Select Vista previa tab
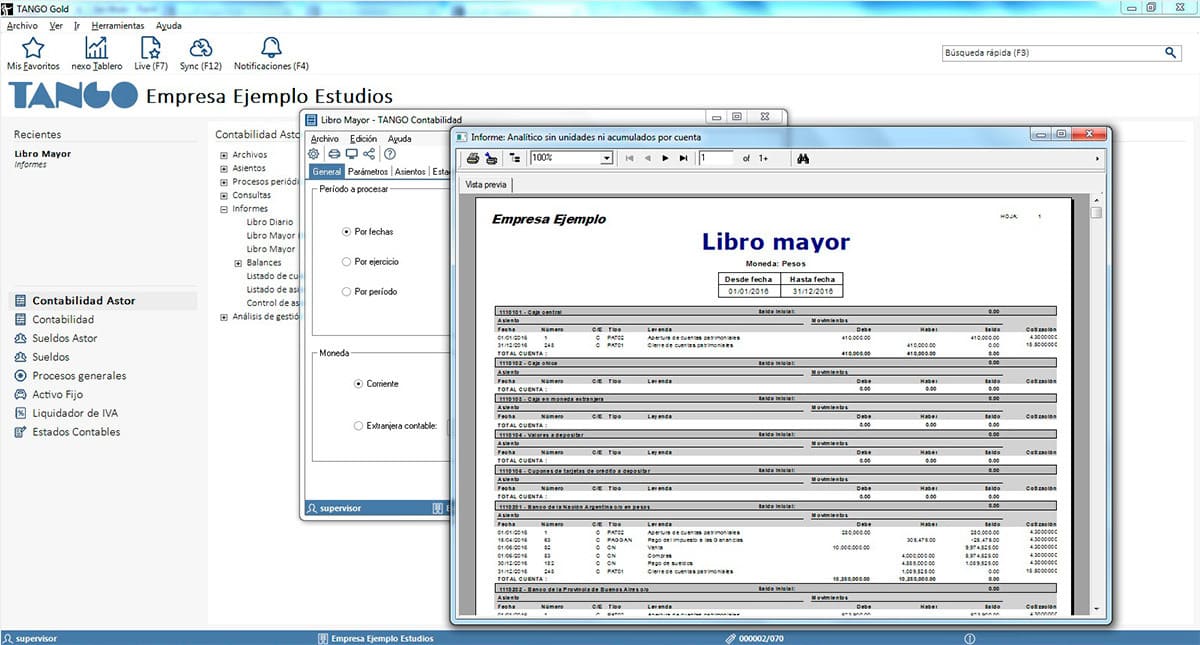Screen dimensions: 1200x645 click(x=487, y=185)
